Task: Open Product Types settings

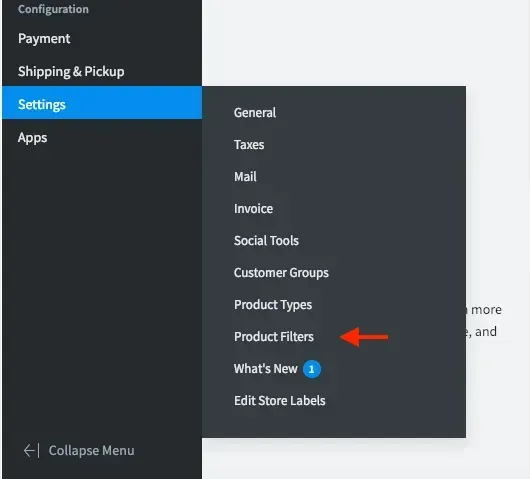Action: coord(273,305)
